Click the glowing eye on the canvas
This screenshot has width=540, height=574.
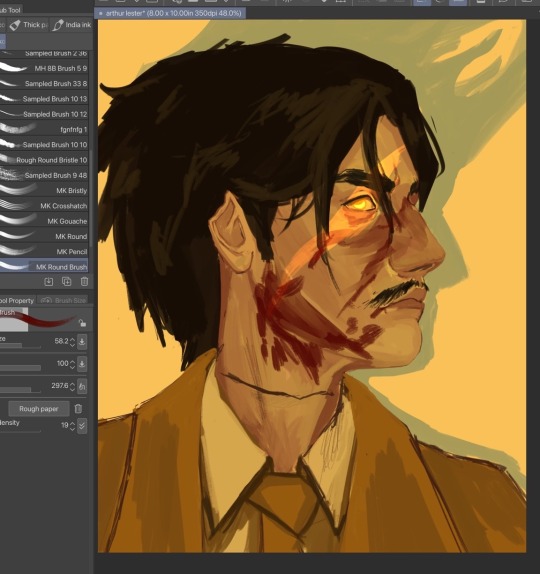[360, 205]
